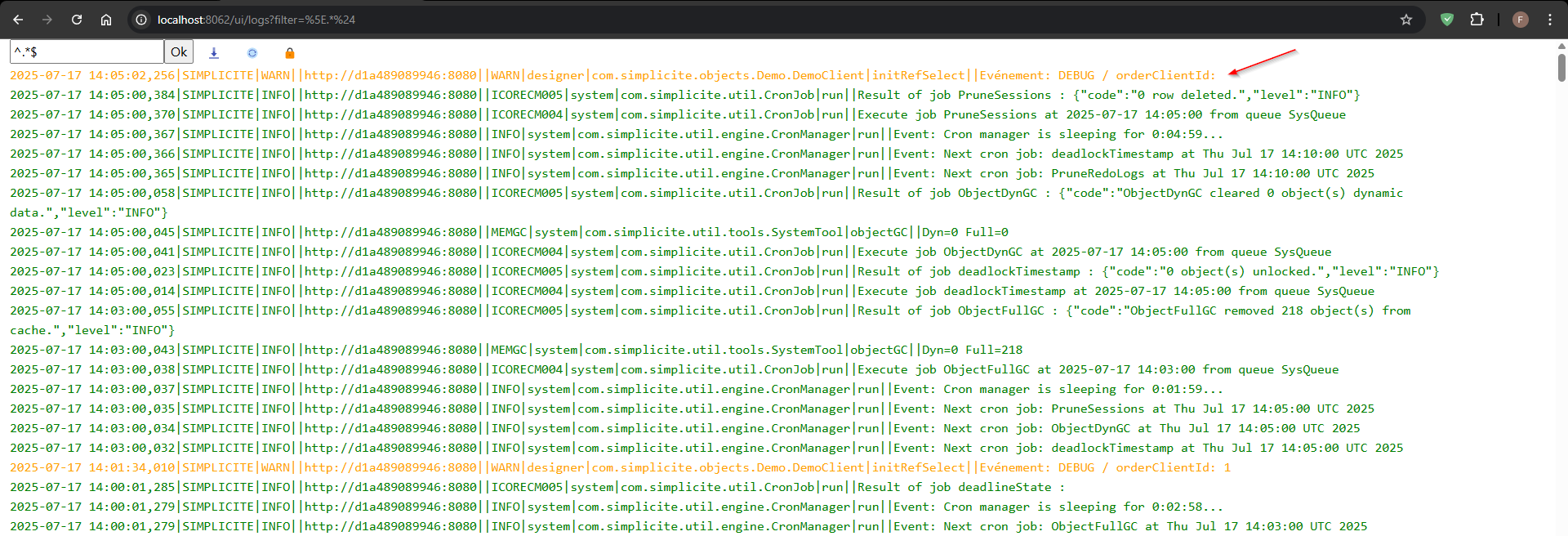Toggle the orange scroll lock icon

point(289,53)
